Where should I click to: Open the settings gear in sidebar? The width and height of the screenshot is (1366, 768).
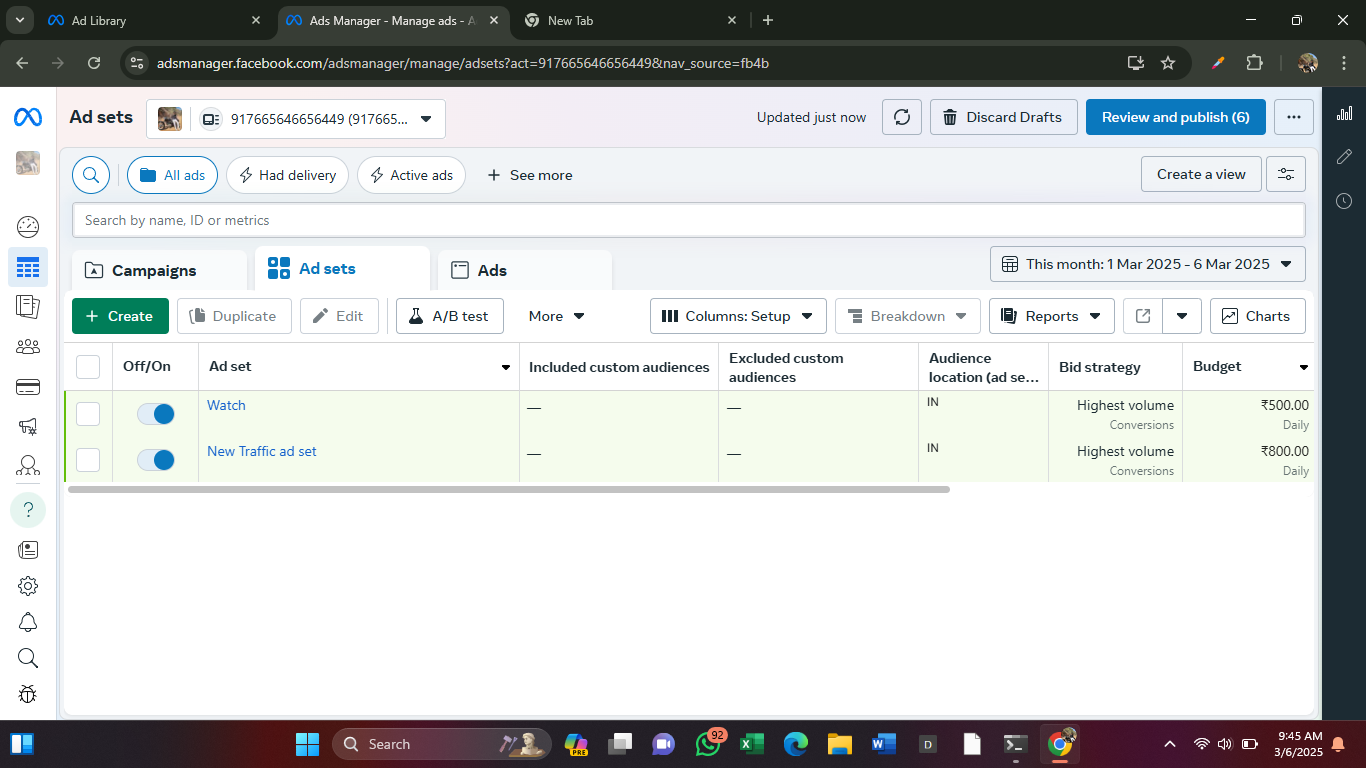pyautogui.click(x=28, y=586)
